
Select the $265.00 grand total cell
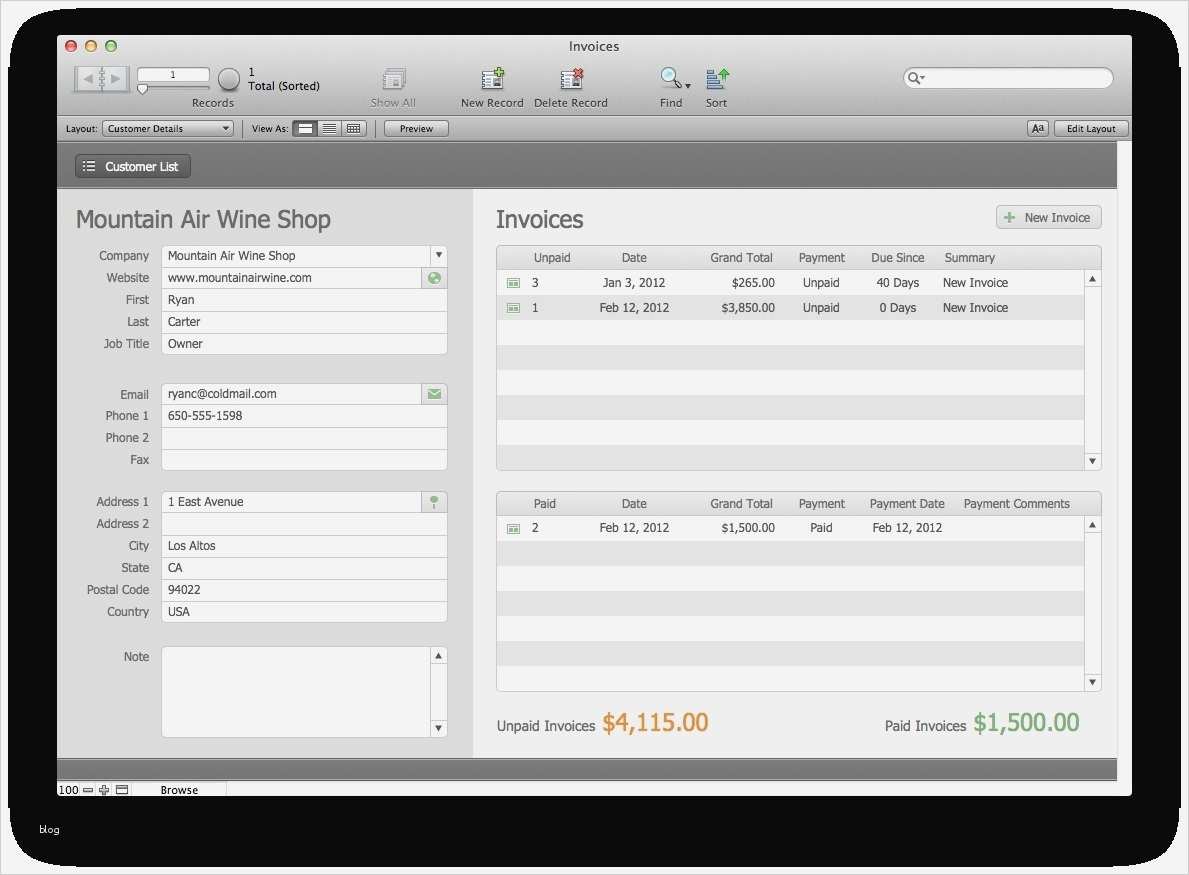click(x=753, y=283)
